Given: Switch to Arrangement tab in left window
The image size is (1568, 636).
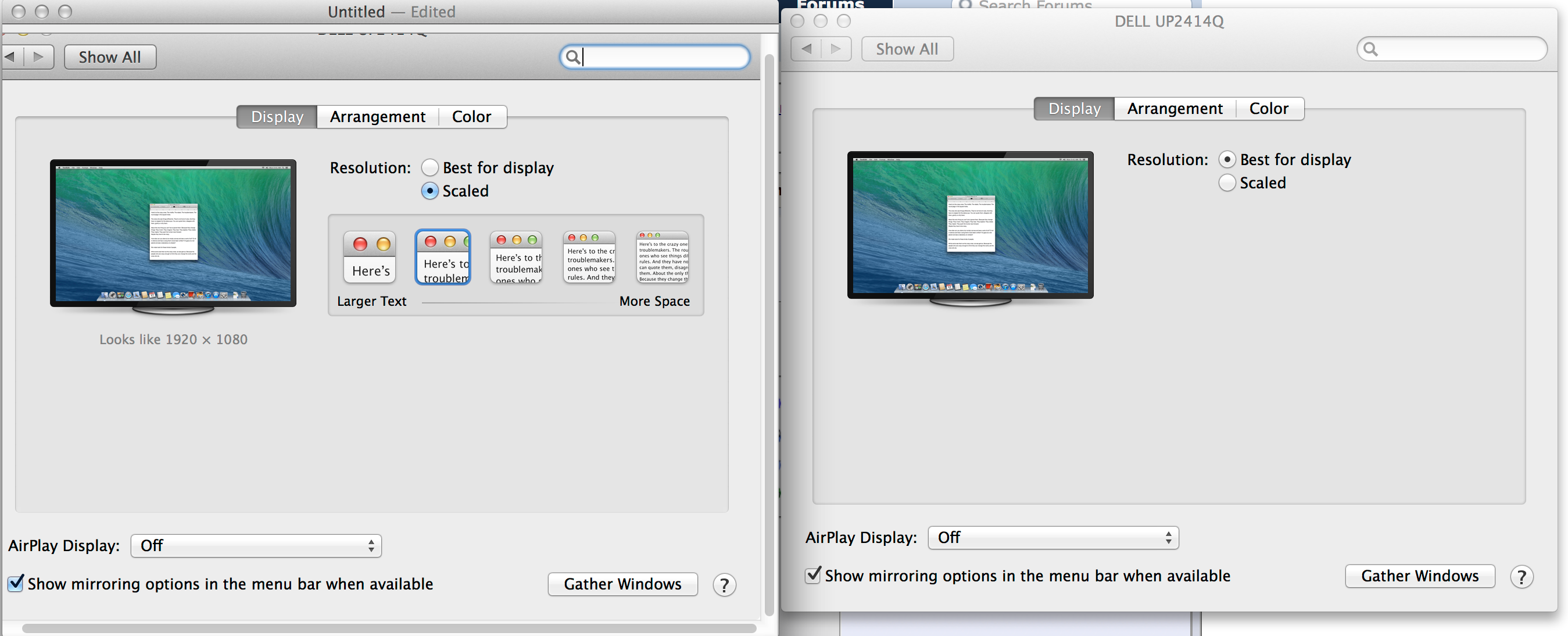Looking at the screenshot, I should coord(378,117).
